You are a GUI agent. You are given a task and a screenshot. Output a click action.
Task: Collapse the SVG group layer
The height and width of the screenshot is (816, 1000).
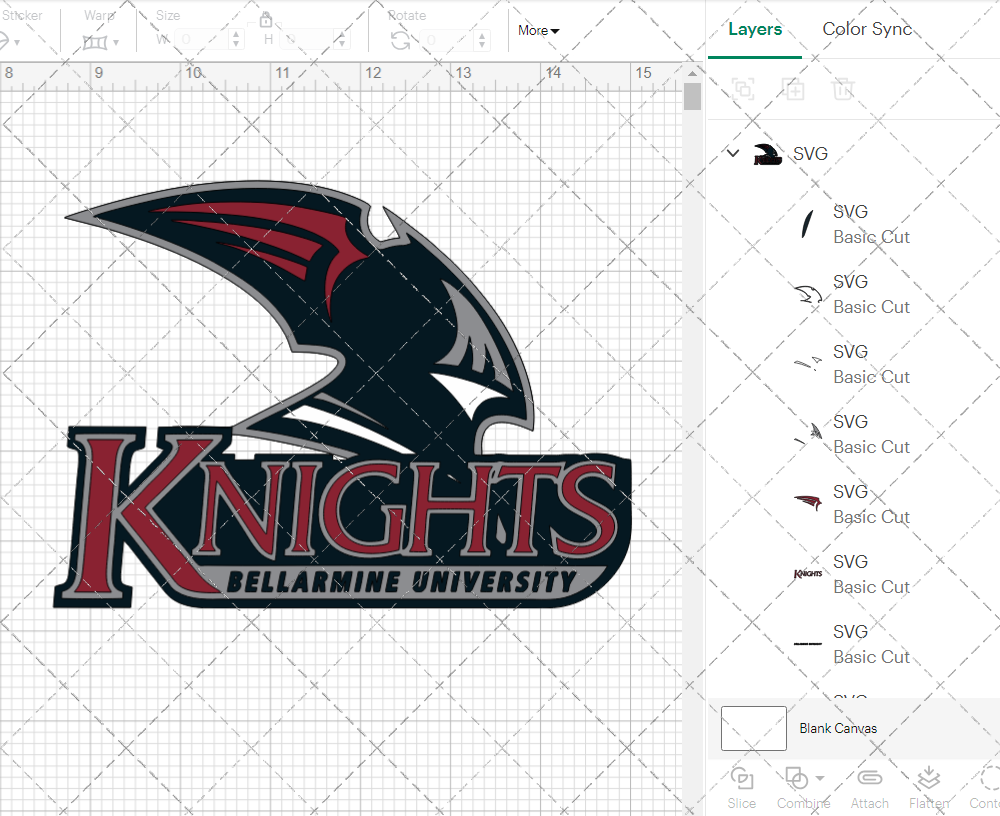point(733,154)
